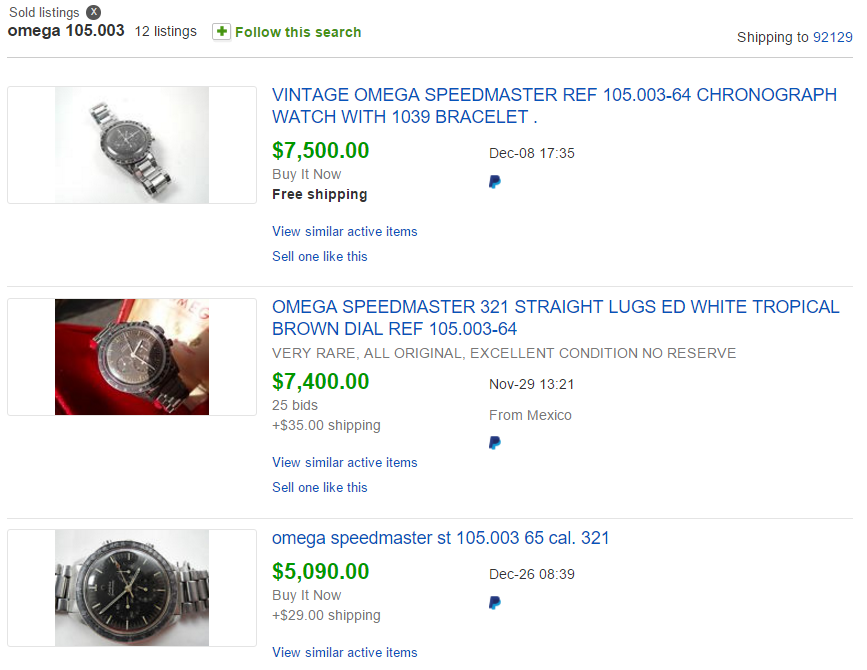Click PayPal icon under the From Mexico listing
The width and height of the screenshot is (867, 670).
(x=495, y=443)
